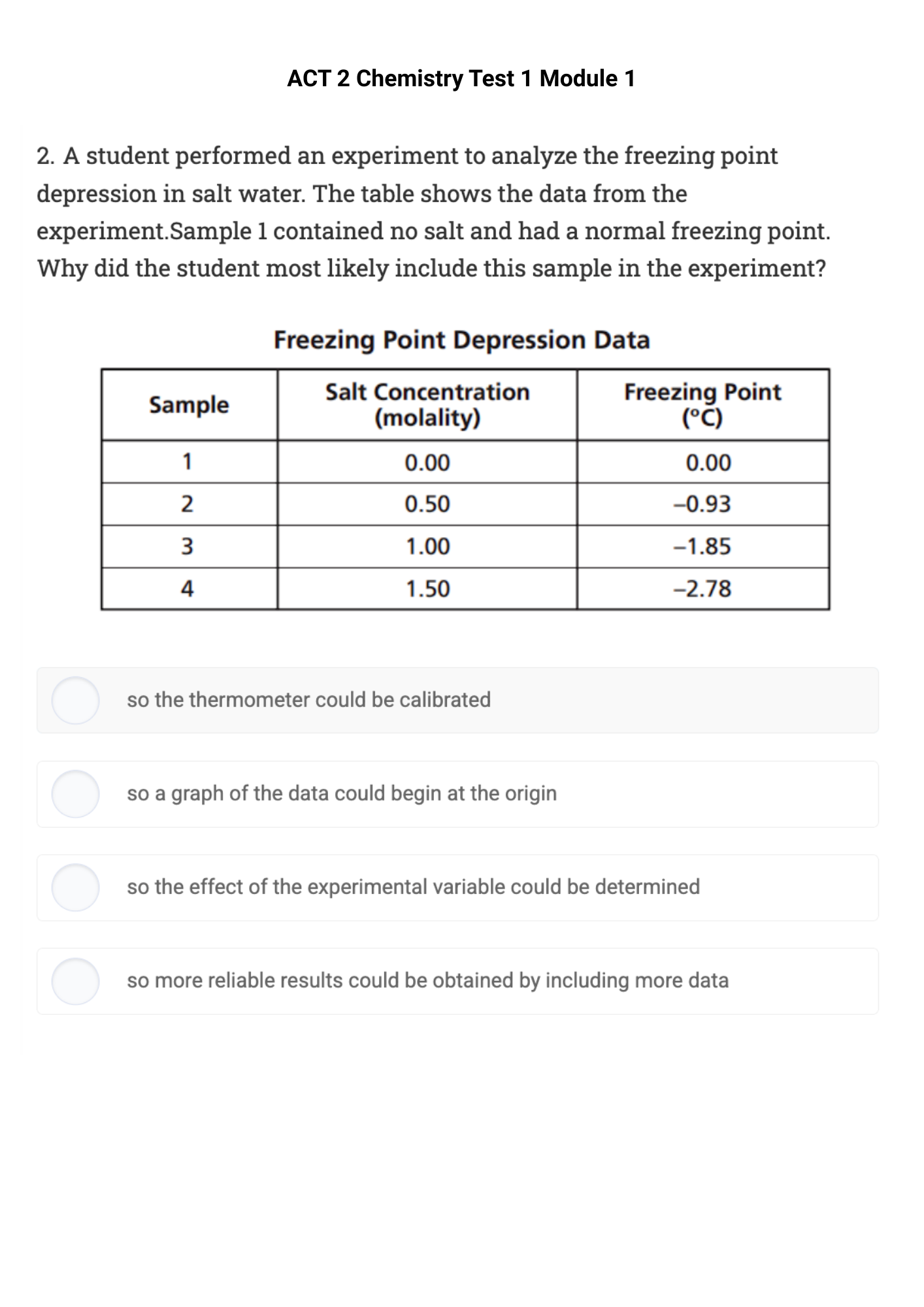Click the Sample column header
The image size is (924, 1307).
coord(190,404)
